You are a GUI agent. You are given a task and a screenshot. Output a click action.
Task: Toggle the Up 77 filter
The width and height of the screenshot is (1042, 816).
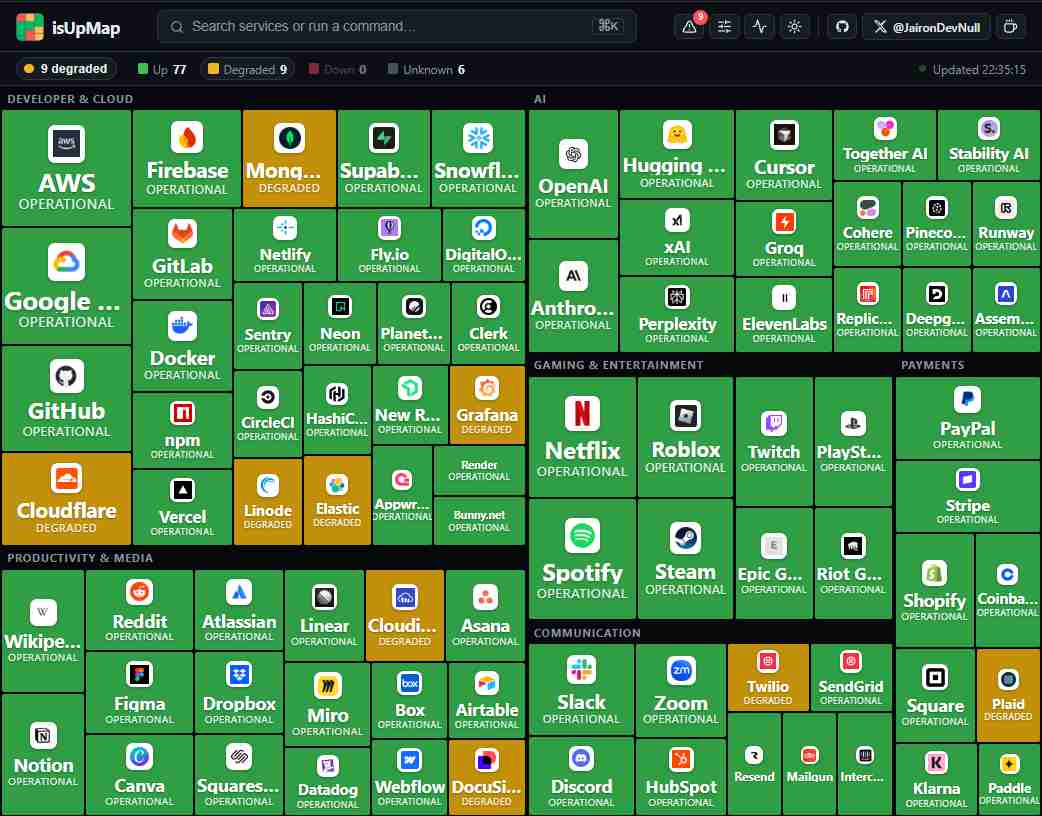(x=162, y=70)
